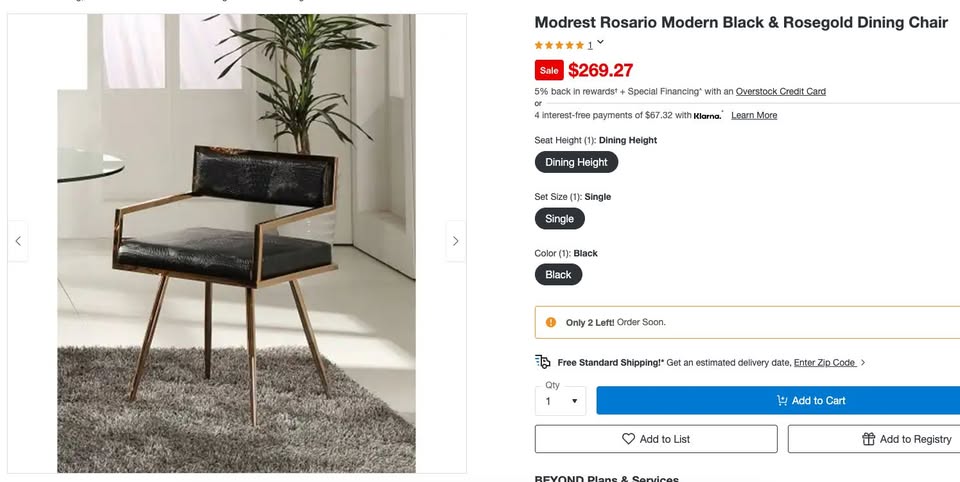960x482 pixels.
Task: Open the review count link
Action: tap(590, 45)
